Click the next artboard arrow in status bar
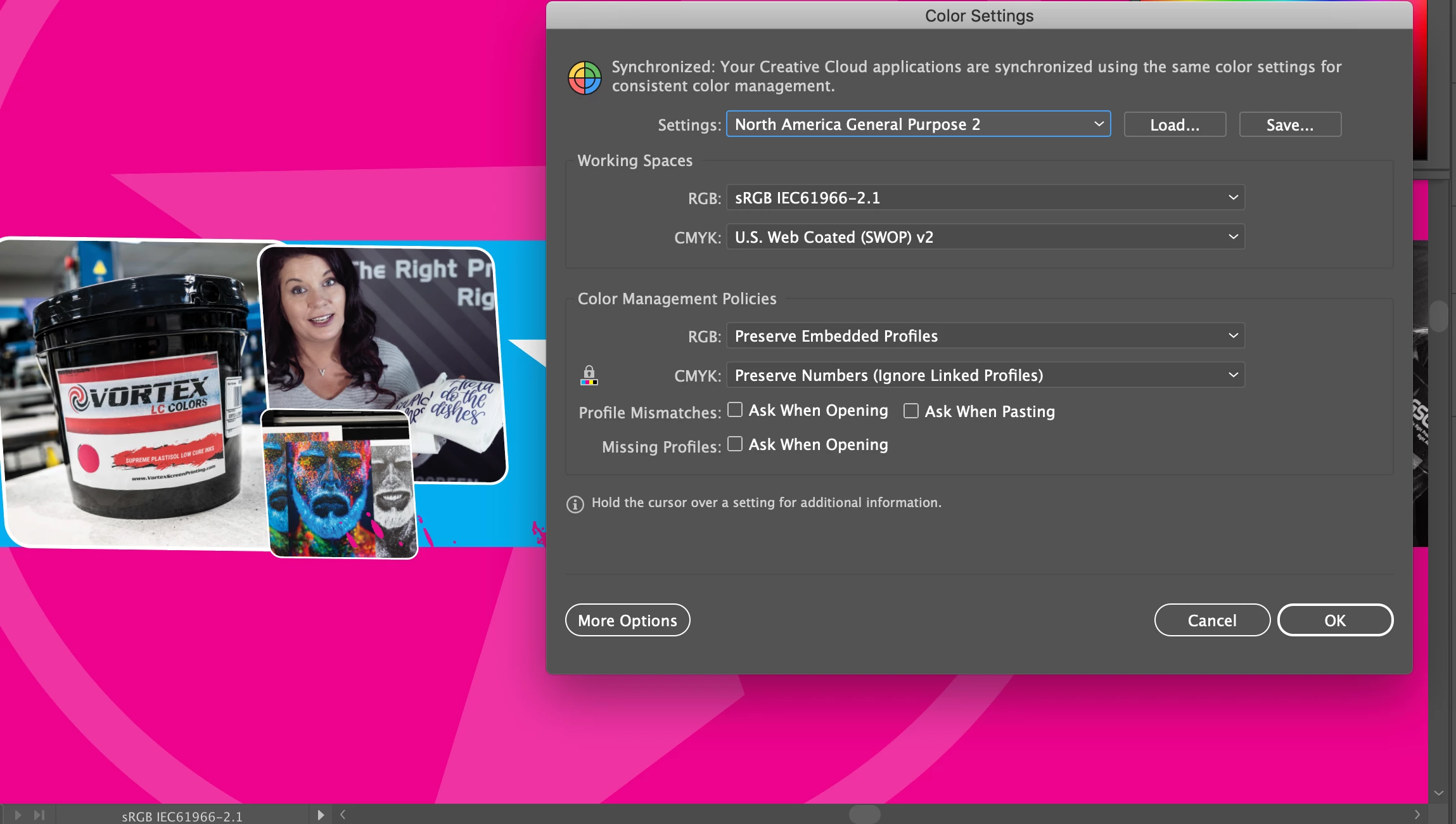 pyautogui.click(x=18, y=815)
